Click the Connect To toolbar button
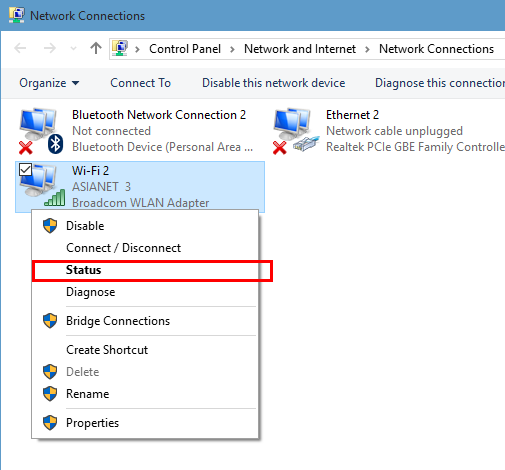505x470 pixels. (140, 83)
